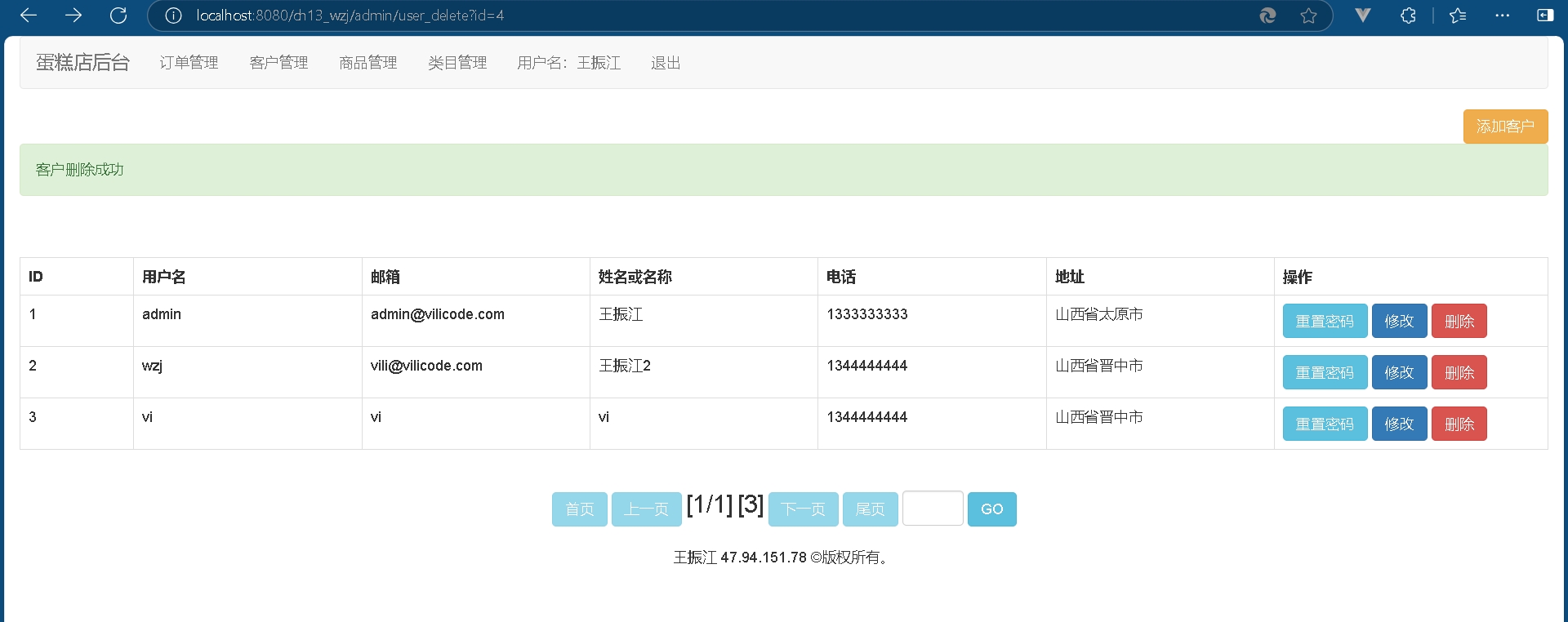Open browser extensions puzzle icon
Image resolution: width=1568 pixels, height=622 pixels.
(x=1408, y=16)
